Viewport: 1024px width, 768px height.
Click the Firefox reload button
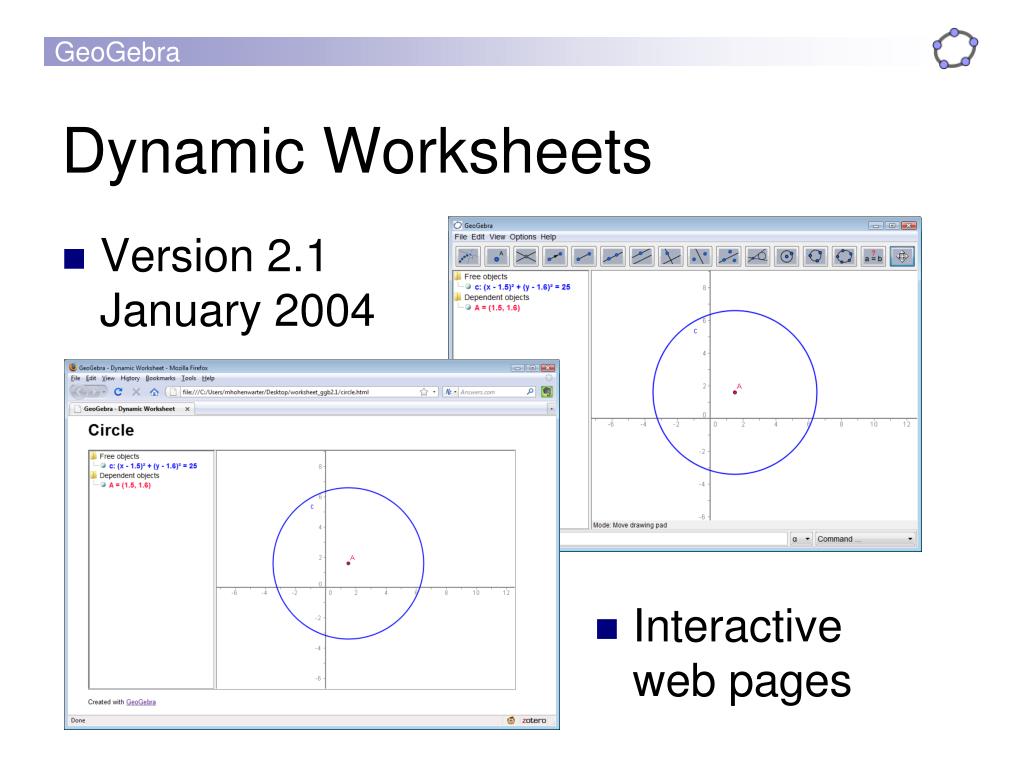(x=118, y=392)
